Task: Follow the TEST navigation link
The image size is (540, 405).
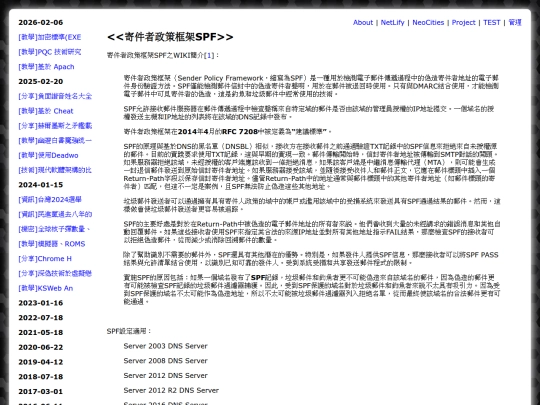Action: click(x=492, y=22)
